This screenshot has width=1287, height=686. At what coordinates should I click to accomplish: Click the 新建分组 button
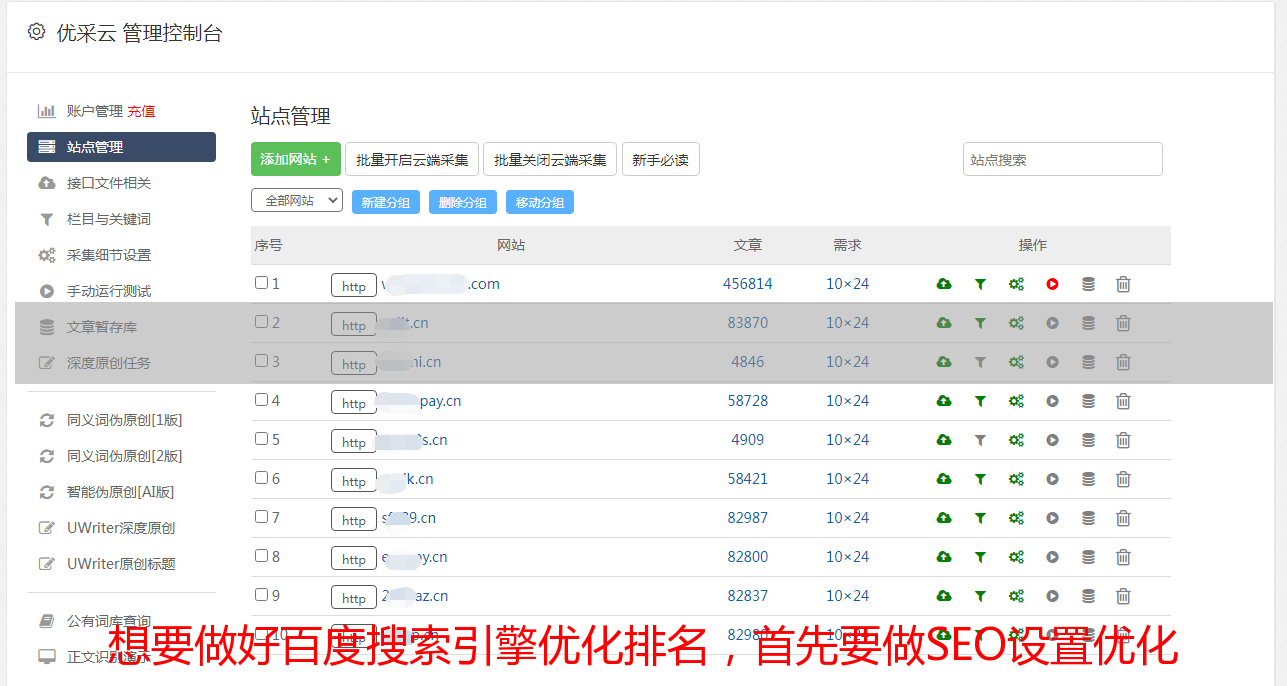click(x=386, y=202)
